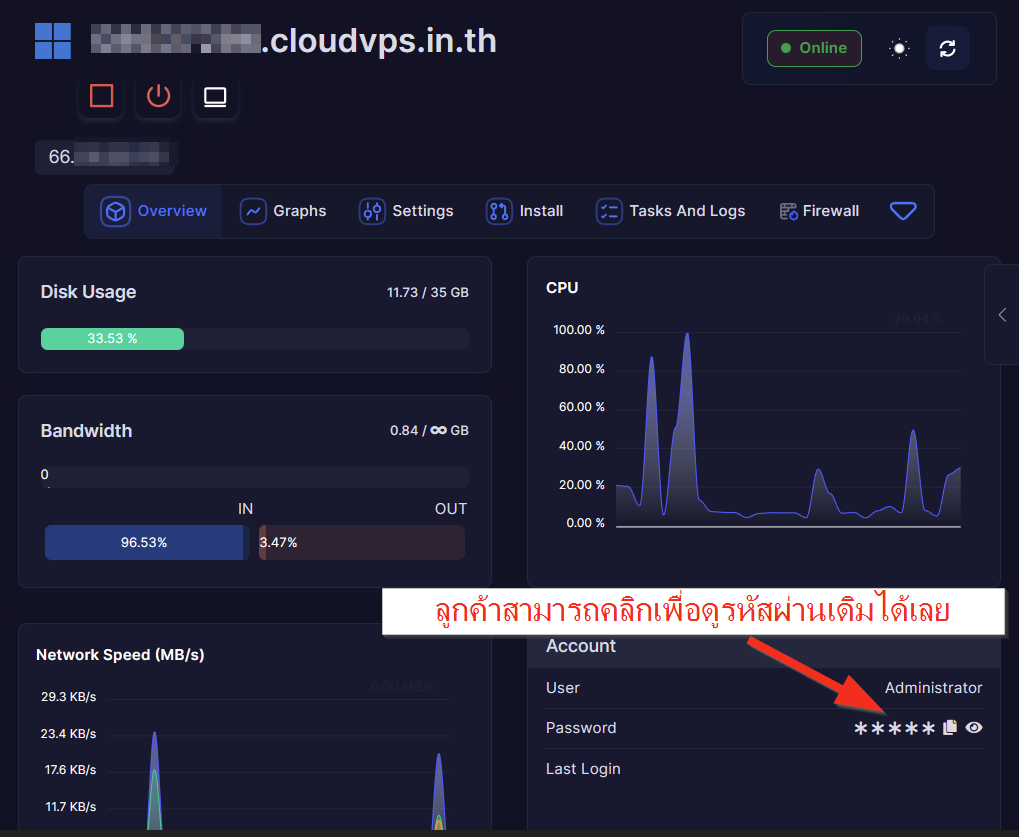
Task: Click the Graphs chart icon
Action: 253,211
